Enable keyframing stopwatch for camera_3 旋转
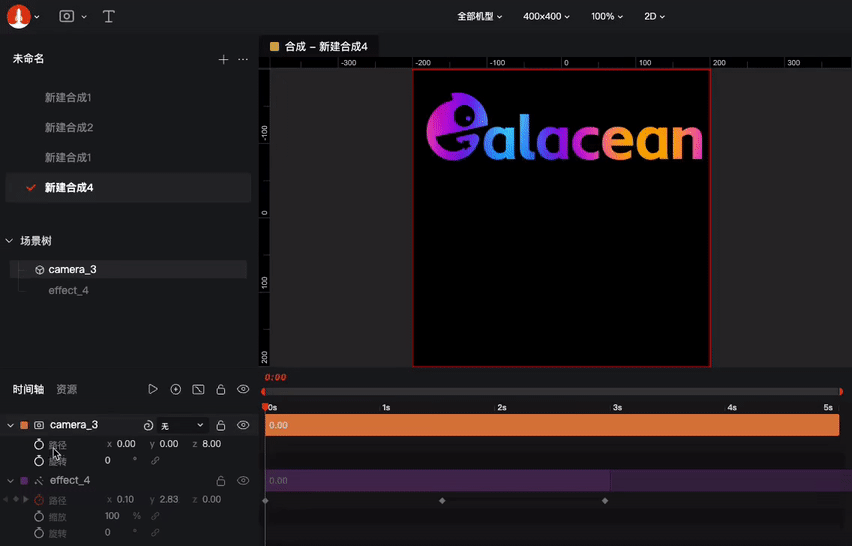 pyautogui.click(x=39, y=461)
